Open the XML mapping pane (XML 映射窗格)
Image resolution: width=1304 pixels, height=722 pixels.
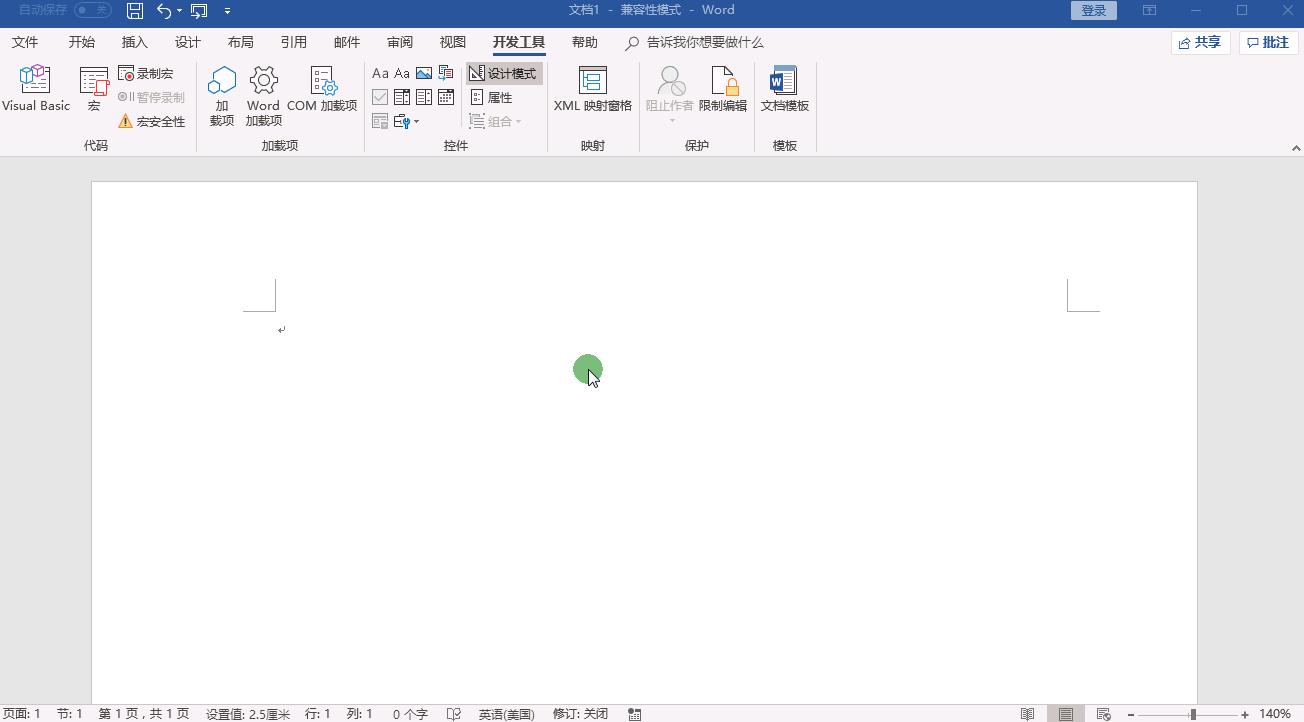pos(592,92)
